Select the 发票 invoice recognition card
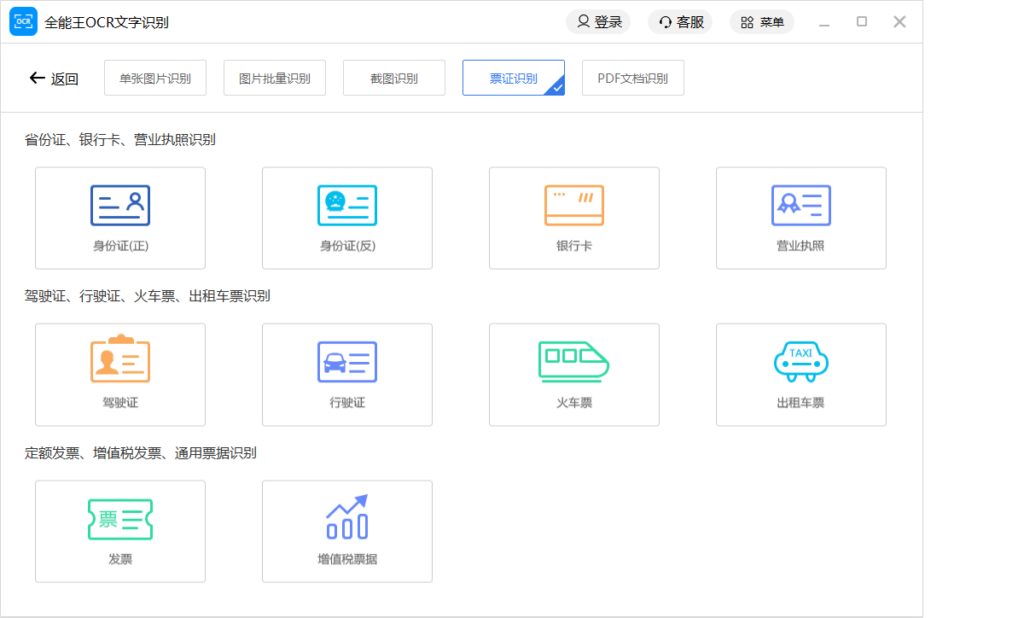Viewport: 1024px width, 618px height. pos(120,531)
